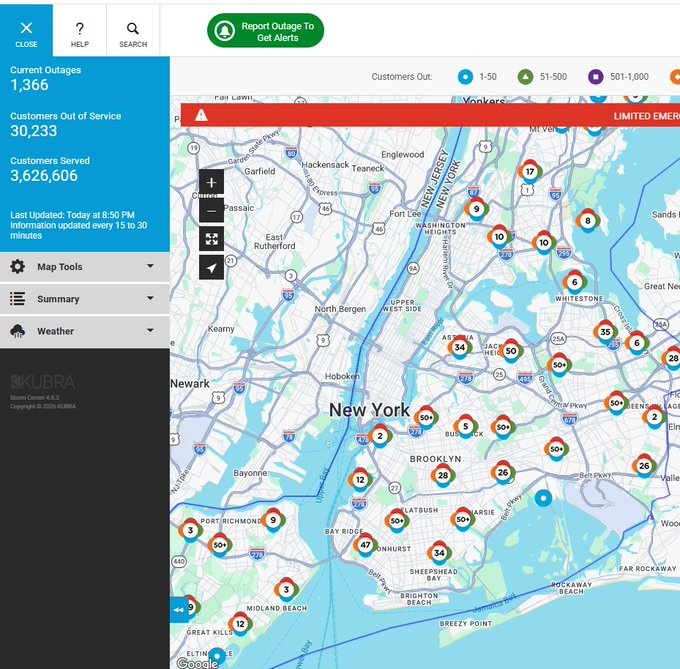Open the Help section
680x669 pixels.
click(x=80, y=30)
